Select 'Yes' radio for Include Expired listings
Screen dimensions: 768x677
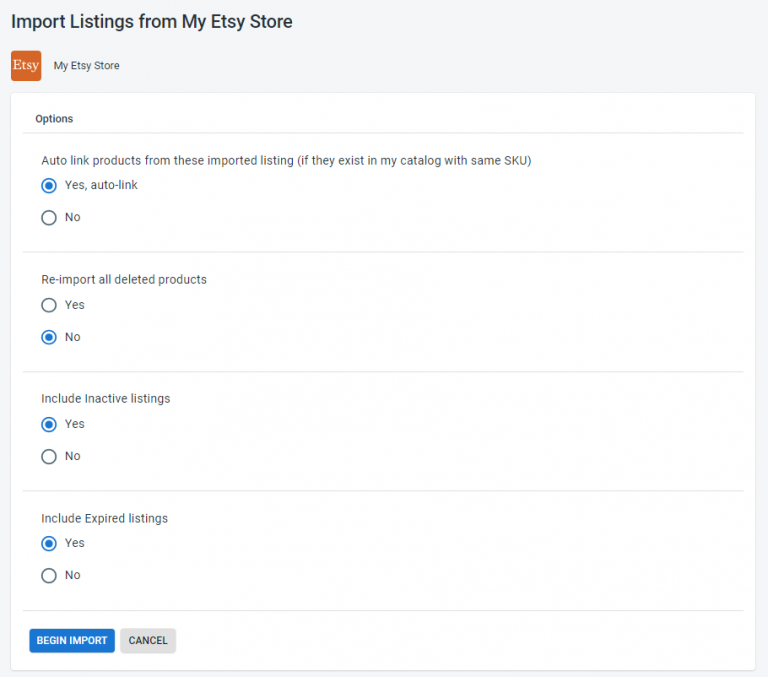click(x=49, y=543)
